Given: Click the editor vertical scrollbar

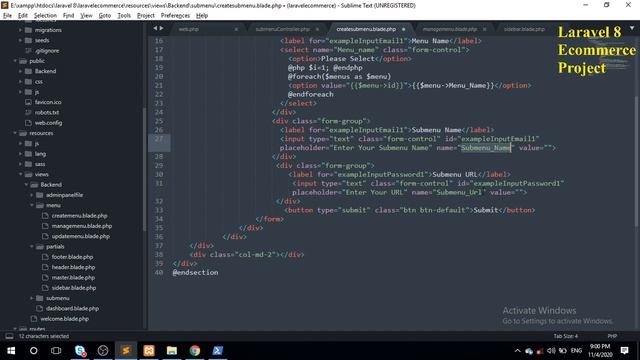Looking at the screenshot, I should pyautogui.click(x=637, y=160).
